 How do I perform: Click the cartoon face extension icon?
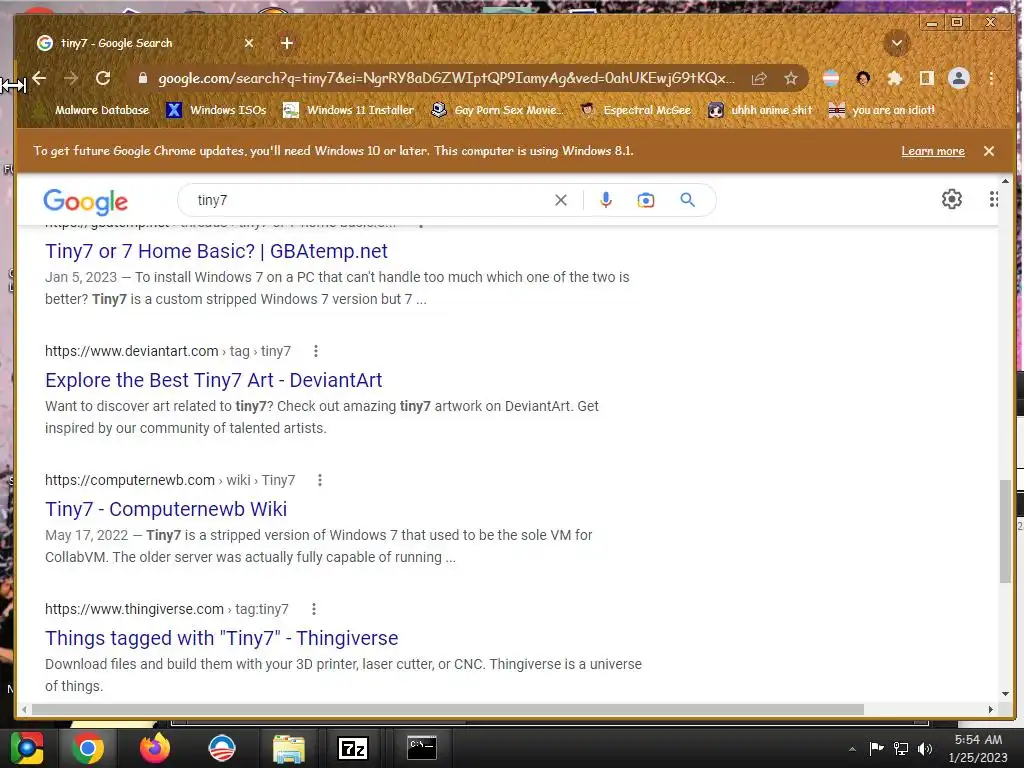[863, 78]
